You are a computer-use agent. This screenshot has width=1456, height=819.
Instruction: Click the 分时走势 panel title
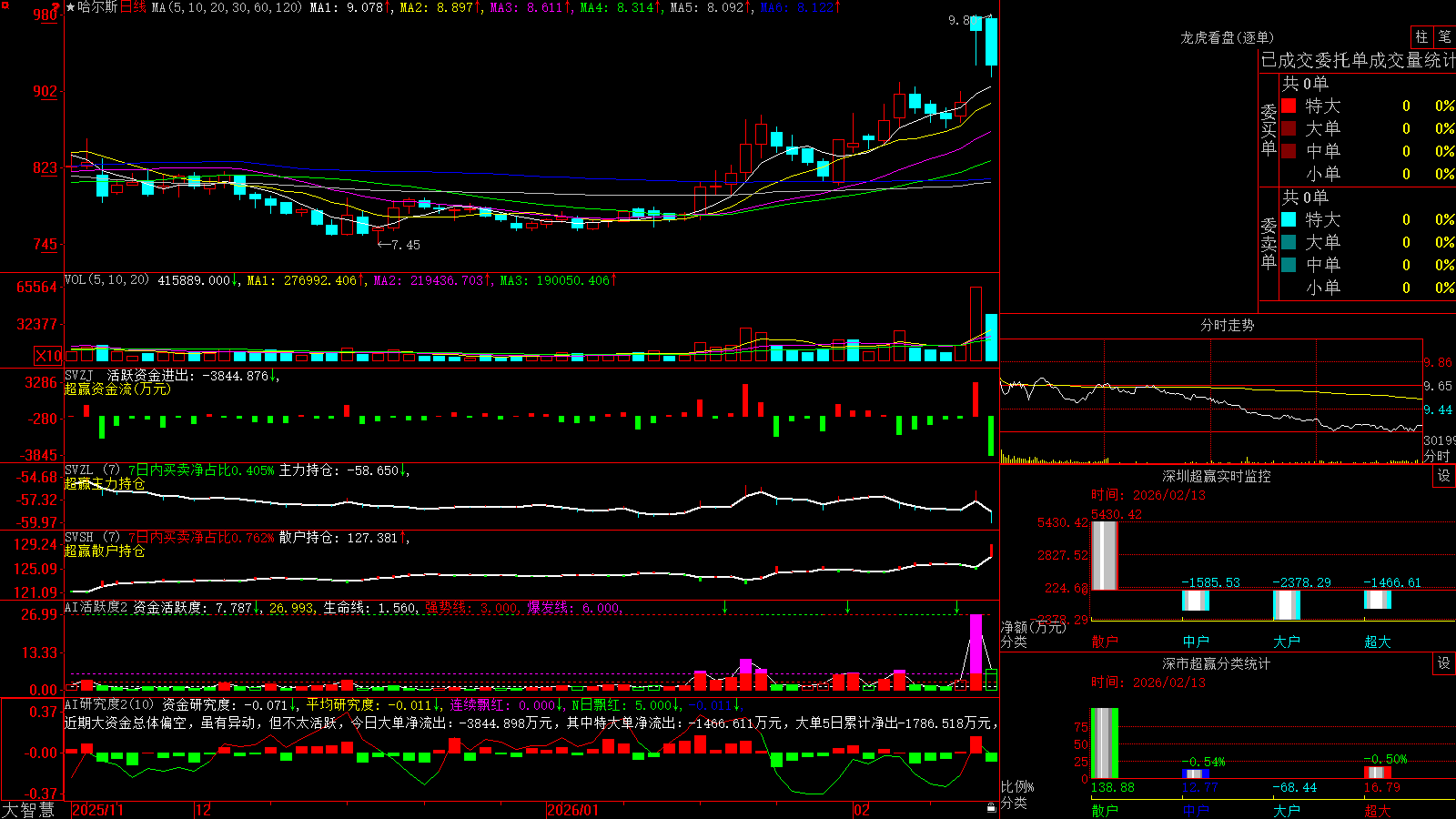point(1227,325)
